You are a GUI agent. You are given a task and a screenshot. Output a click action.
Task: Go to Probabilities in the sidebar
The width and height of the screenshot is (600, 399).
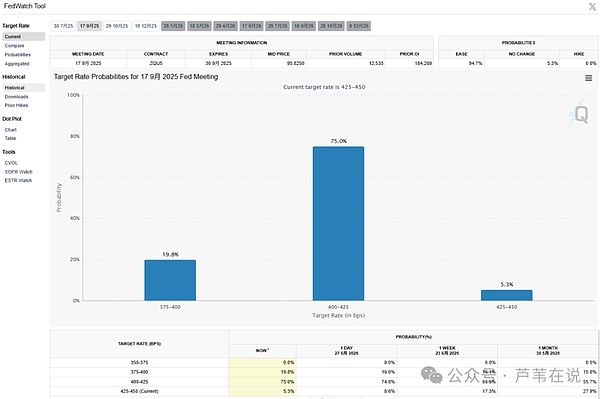[18, 55]
